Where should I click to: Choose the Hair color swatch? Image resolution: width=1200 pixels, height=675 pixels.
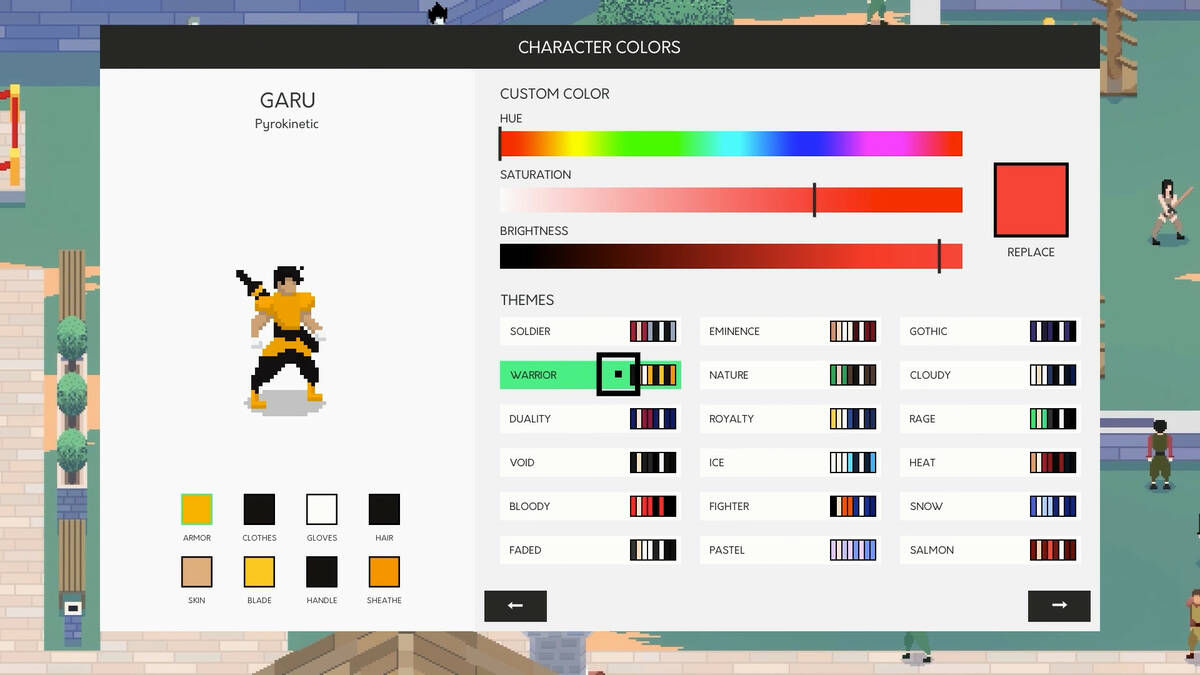coord(384,509)
